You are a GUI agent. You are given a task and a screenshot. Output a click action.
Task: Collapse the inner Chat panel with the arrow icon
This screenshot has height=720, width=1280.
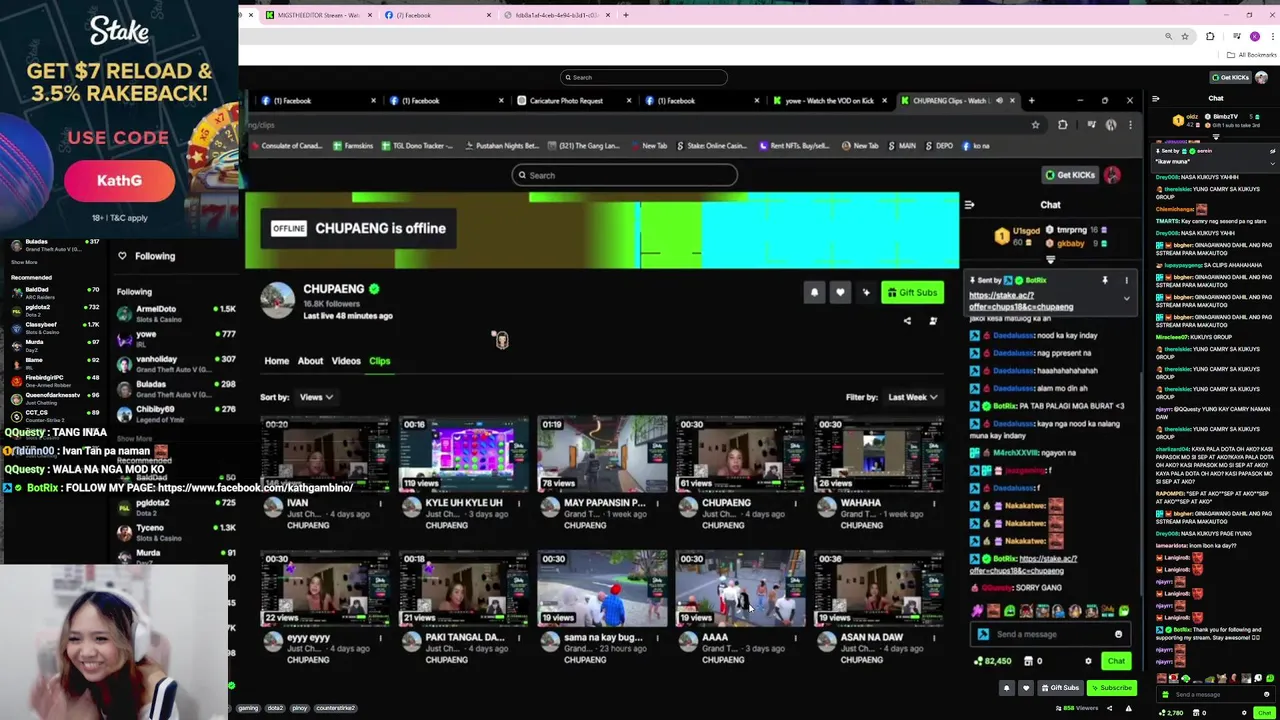pos(969,205)
